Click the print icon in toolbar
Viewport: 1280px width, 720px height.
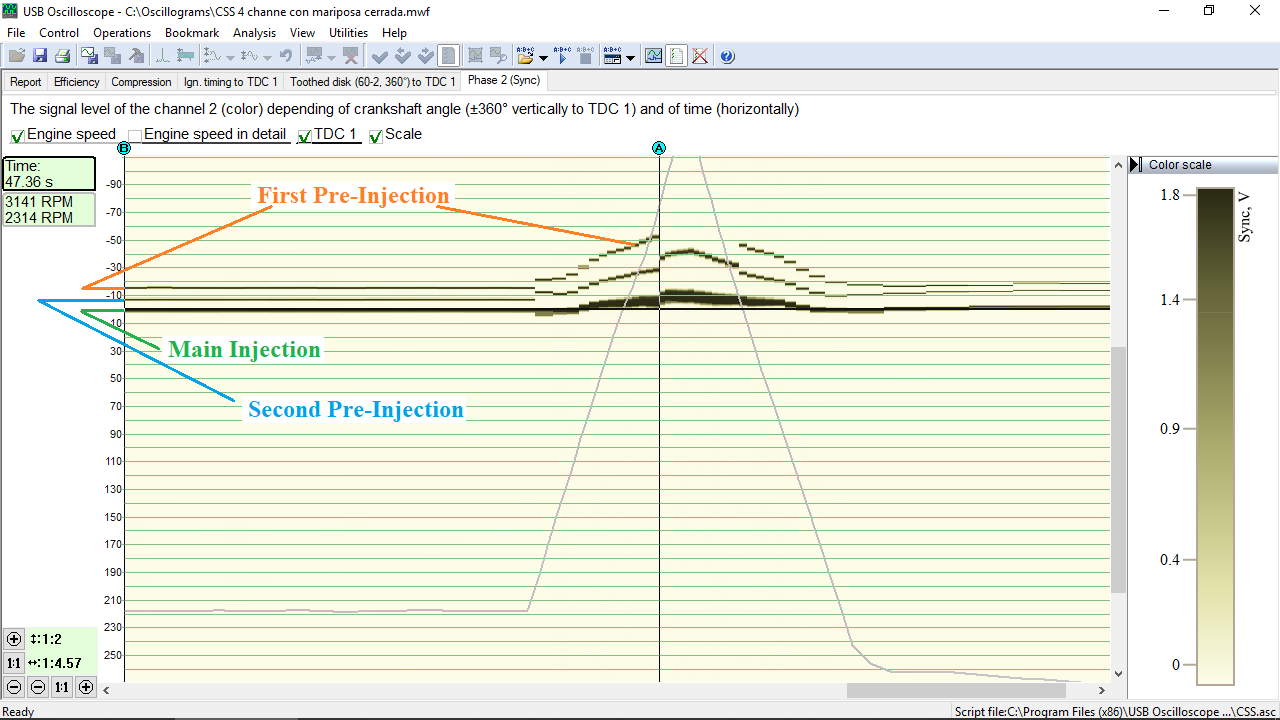(62, 56)
